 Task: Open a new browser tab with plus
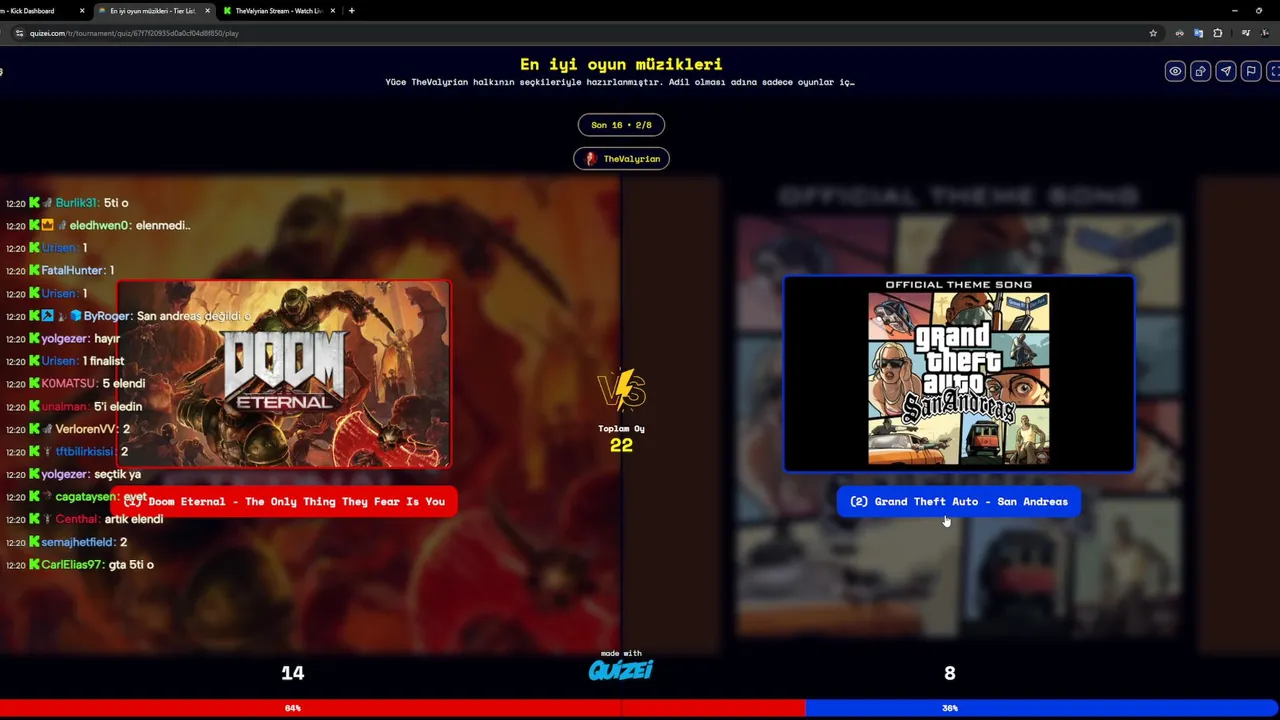tap(351, 11)
